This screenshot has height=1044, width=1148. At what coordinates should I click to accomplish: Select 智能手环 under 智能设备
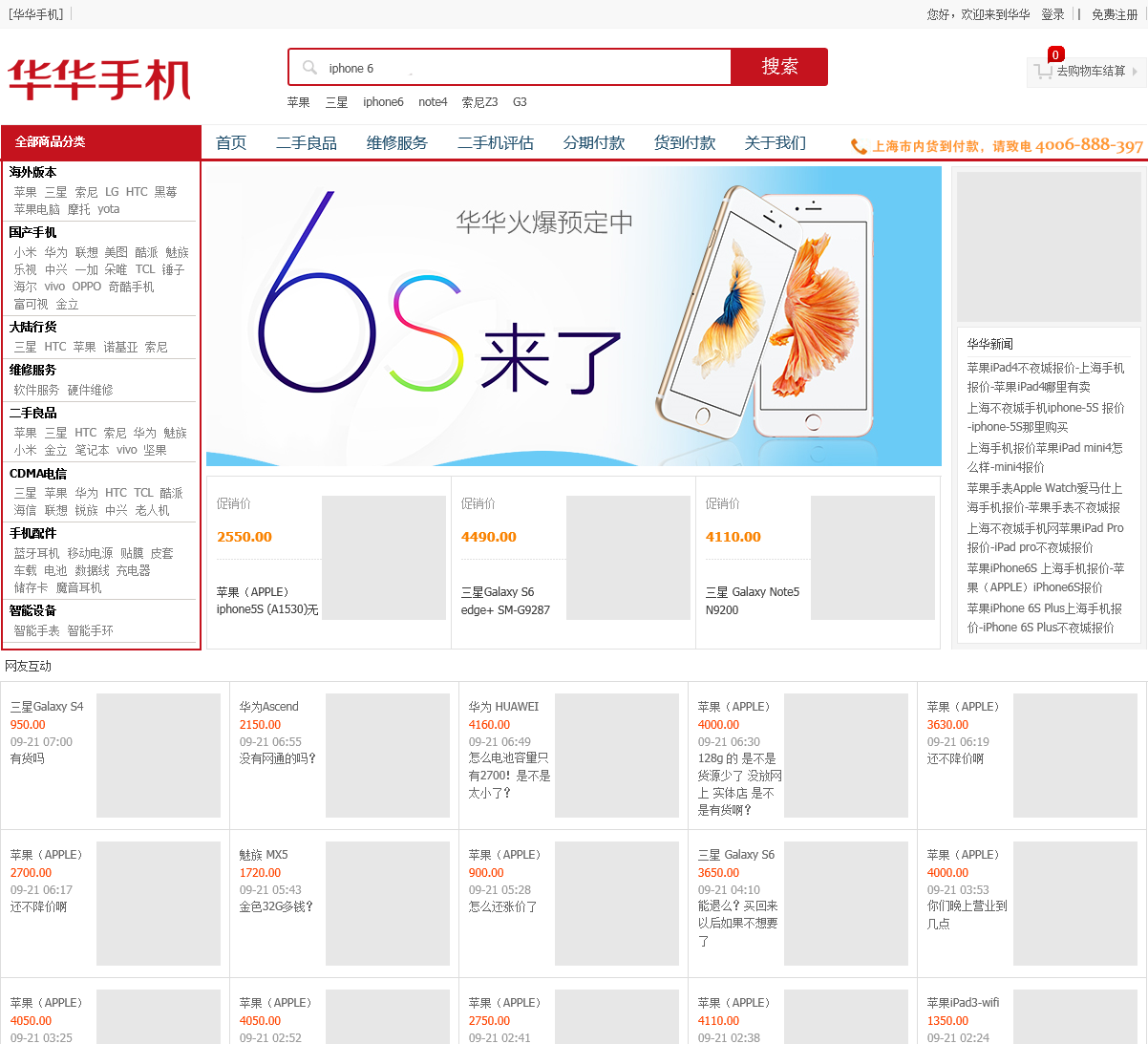coord(90,630)
